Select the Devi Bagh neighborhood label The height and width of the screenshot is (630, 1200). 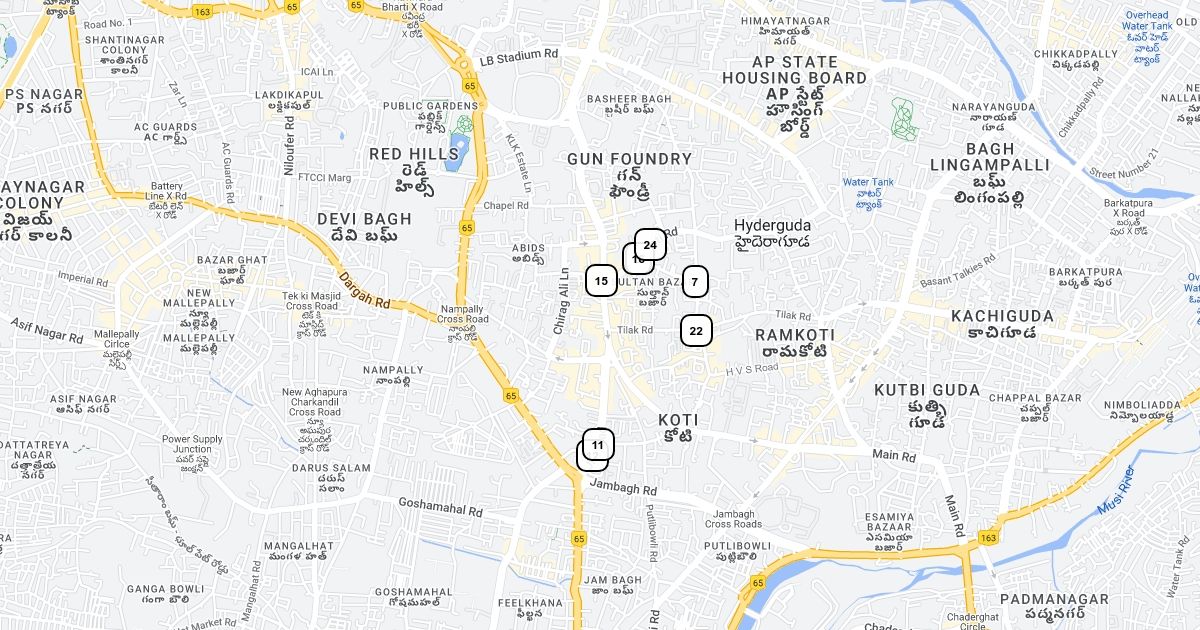(x=364, y=227)
